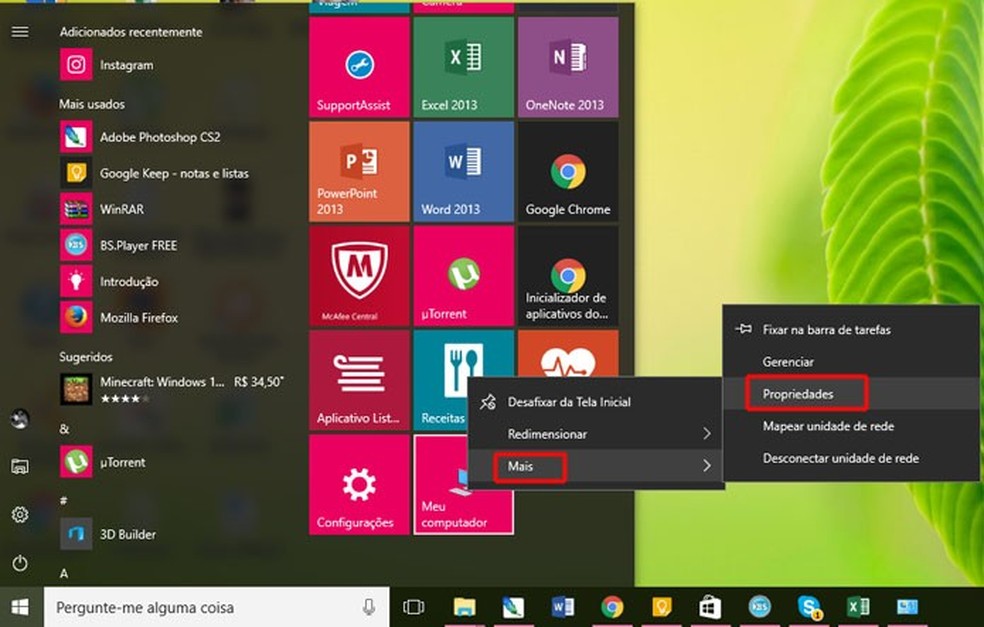Expand the hamburger menu in Start
984x627 pixels.
[20, 31]
